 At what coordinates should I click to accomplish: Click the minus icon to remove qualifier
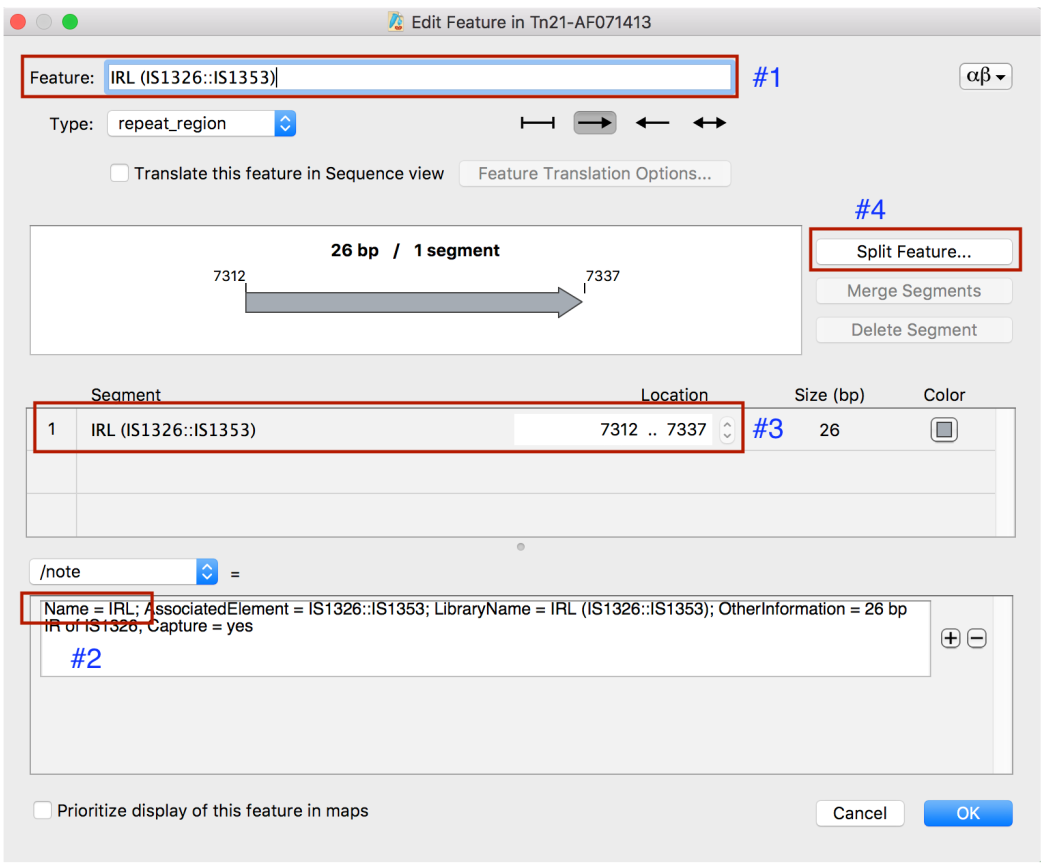pyautogui.click(x=977, y=639)
